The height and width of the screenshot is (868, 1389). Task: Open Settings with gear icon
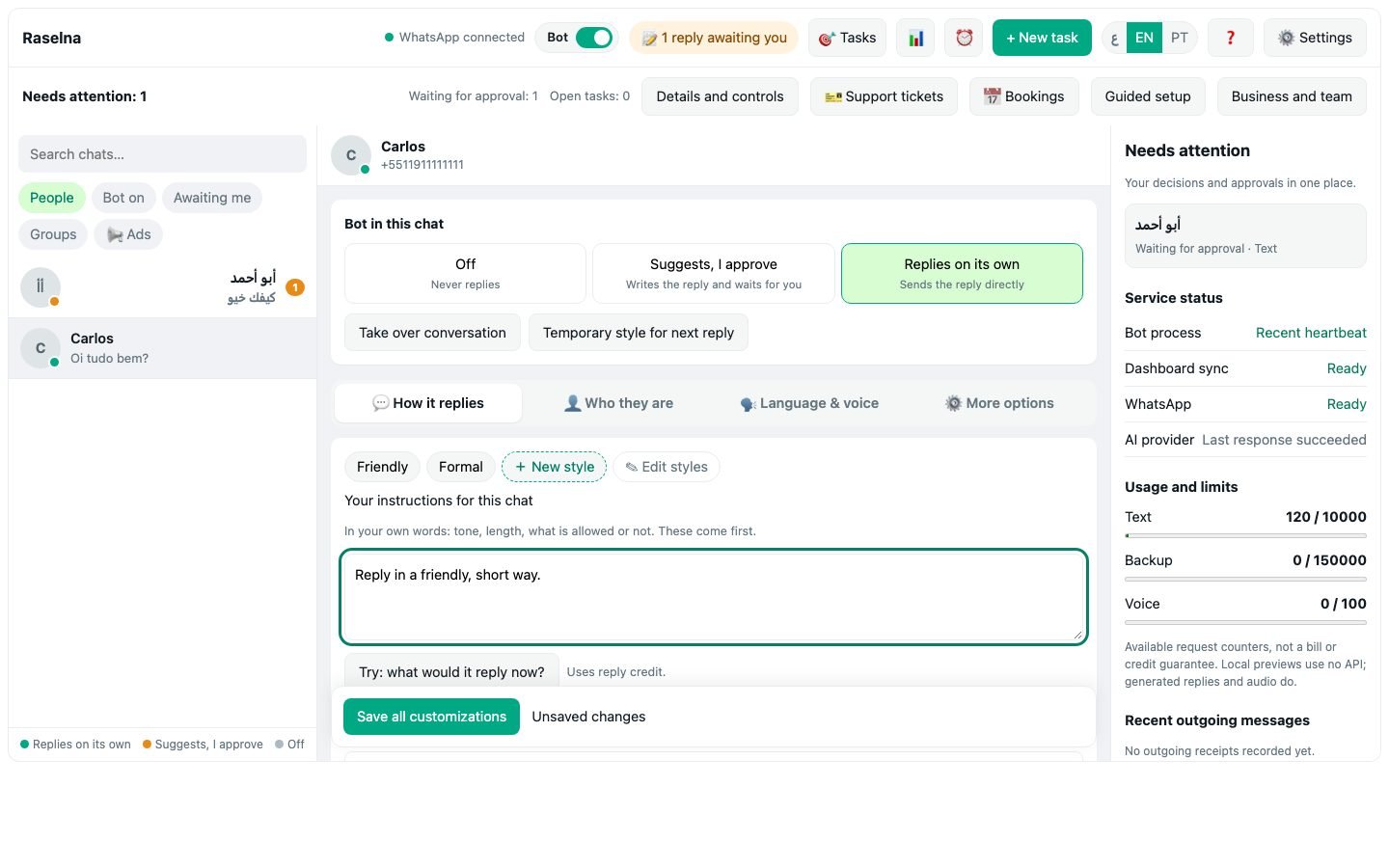click(1315, 38)
